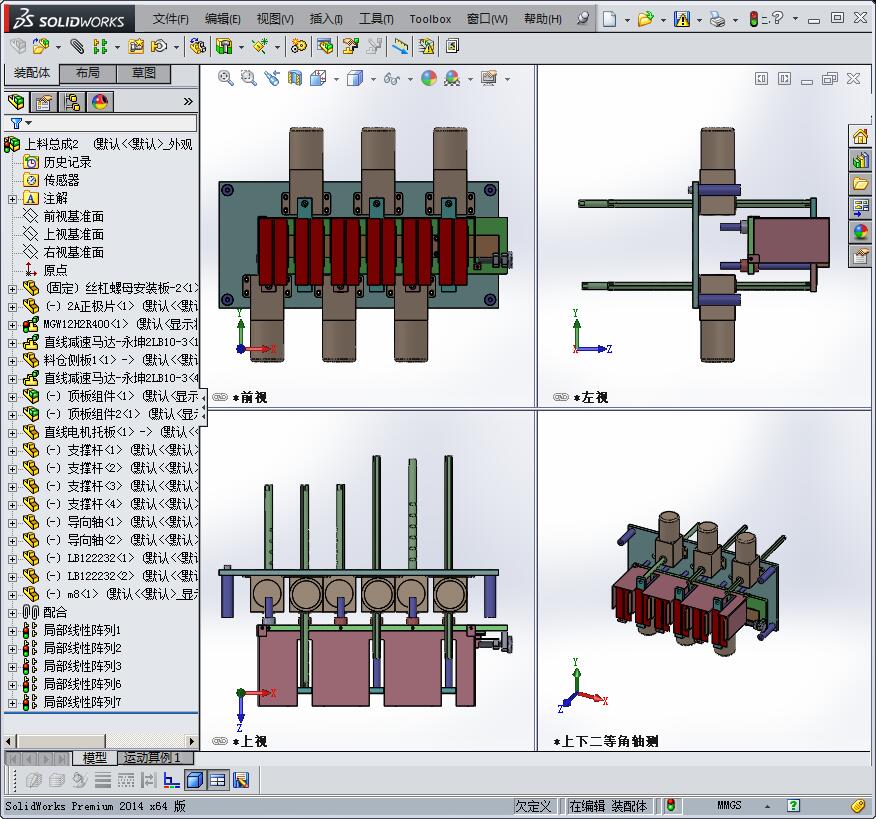Click the Apply Scene icon
Image resolution: width=876 pixels, height=819 pixels.
452,78
